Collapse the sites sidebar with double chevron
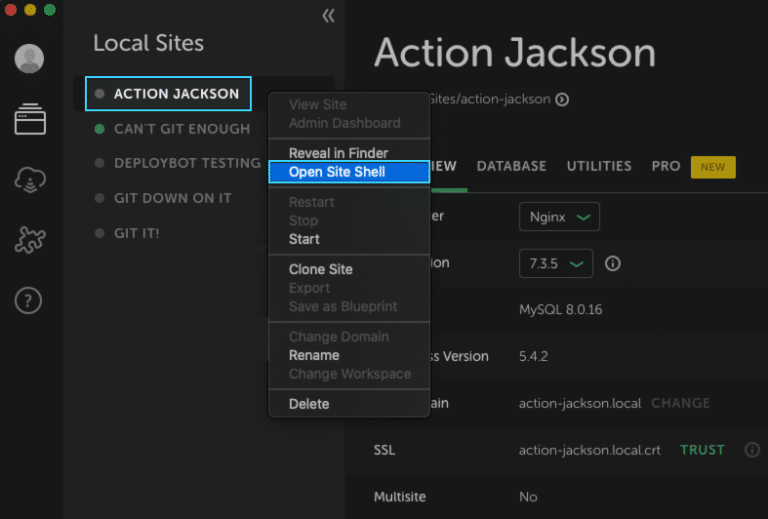The image size is (768, 519). 328,16
